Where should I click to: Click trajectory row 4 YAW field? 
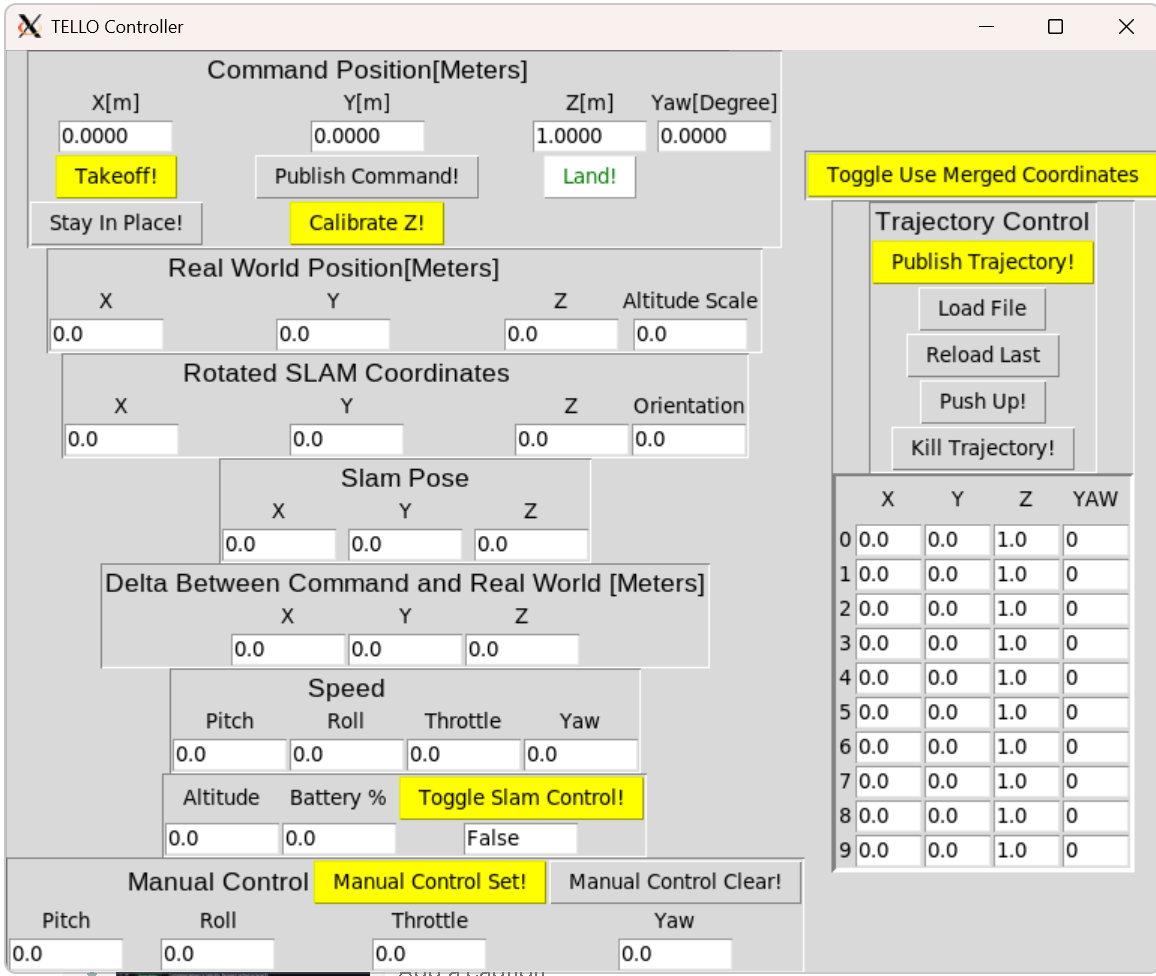tap(1096, 677)
